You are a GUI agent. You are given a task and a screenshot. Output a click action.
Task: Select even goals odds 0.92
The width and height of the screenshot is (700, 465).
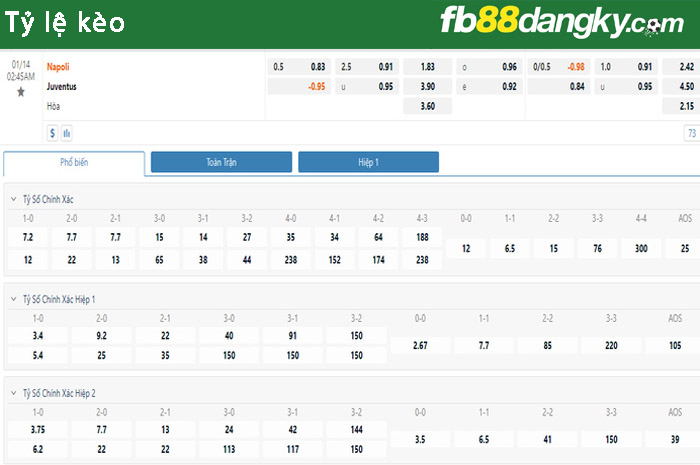tap(489, 87)
